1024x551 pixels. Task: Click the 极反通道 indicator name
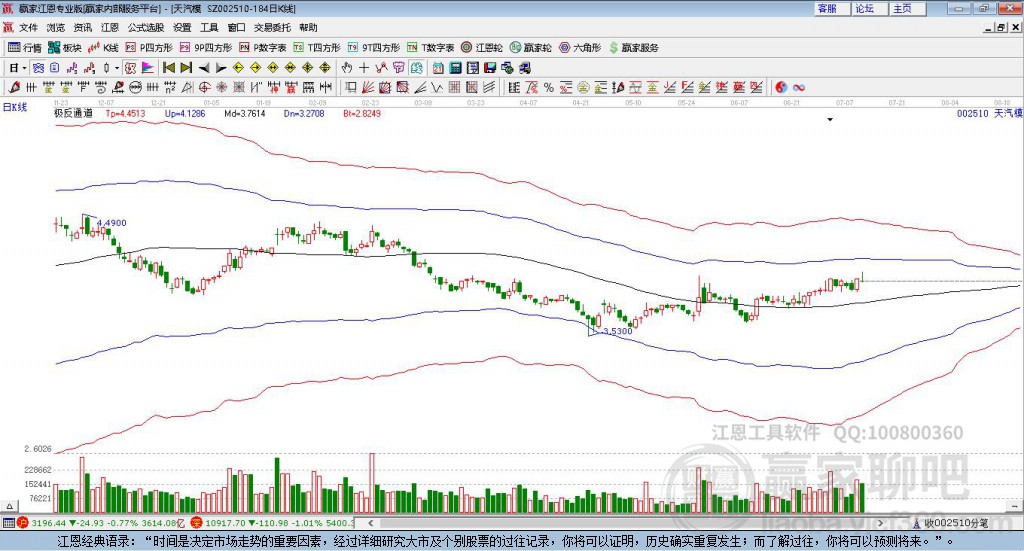74,113
